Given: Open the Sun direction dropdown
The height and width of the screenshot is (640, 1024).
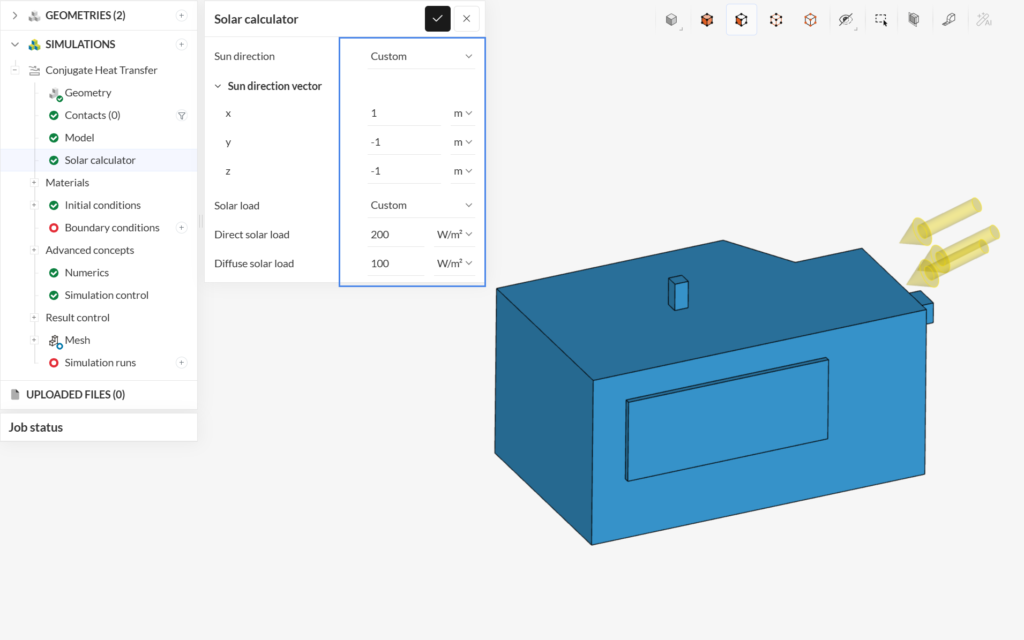Looking at the screenshot, I should 421,56.
